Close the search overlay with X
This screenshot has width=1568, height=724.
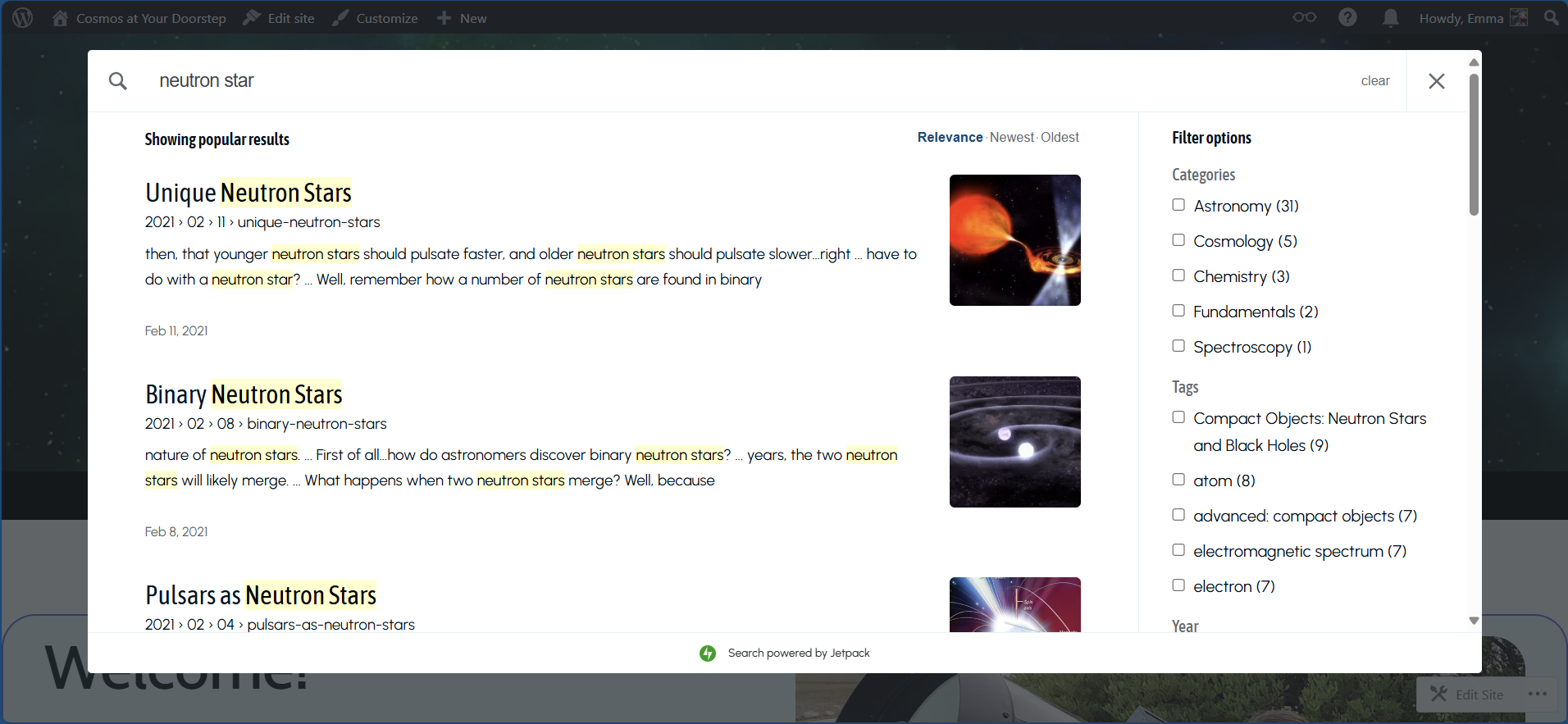click(1436, 81)
